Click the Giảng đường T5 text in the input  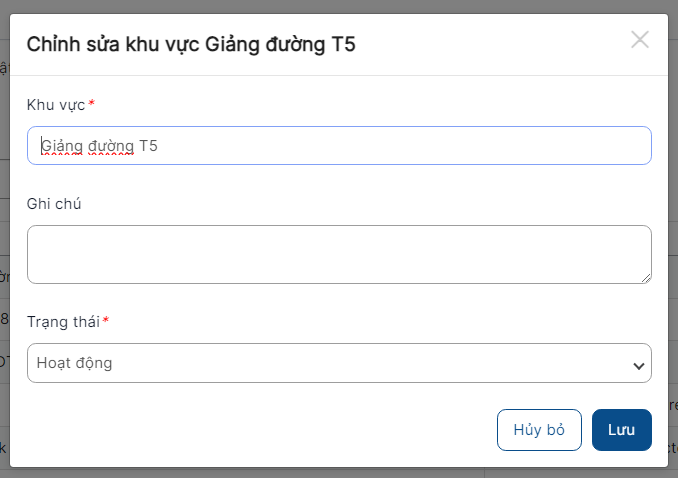pos(99,146)
